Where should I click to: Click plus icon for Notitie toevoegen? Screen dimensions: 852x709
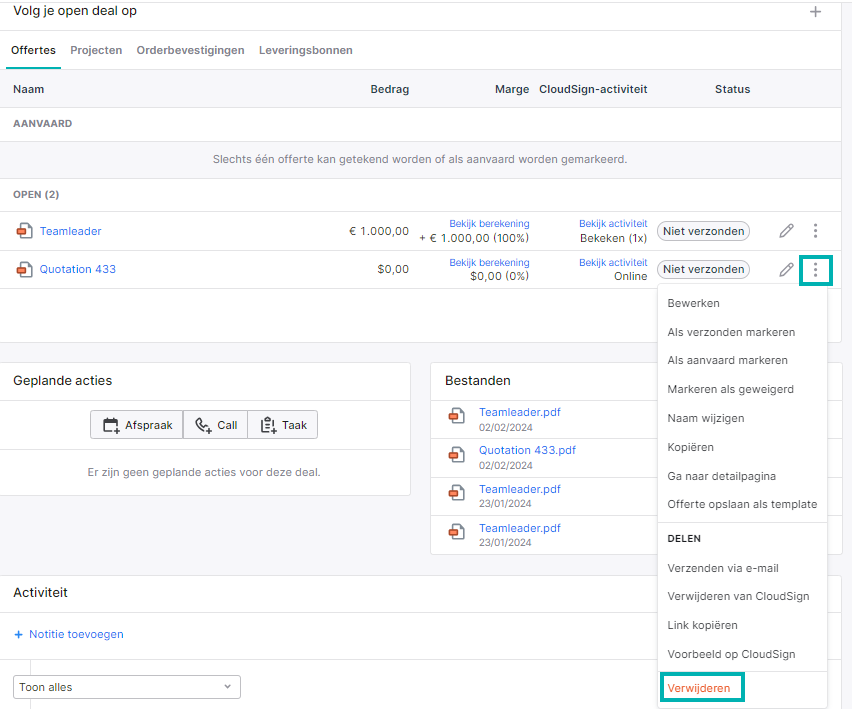[x=18, y=635]
